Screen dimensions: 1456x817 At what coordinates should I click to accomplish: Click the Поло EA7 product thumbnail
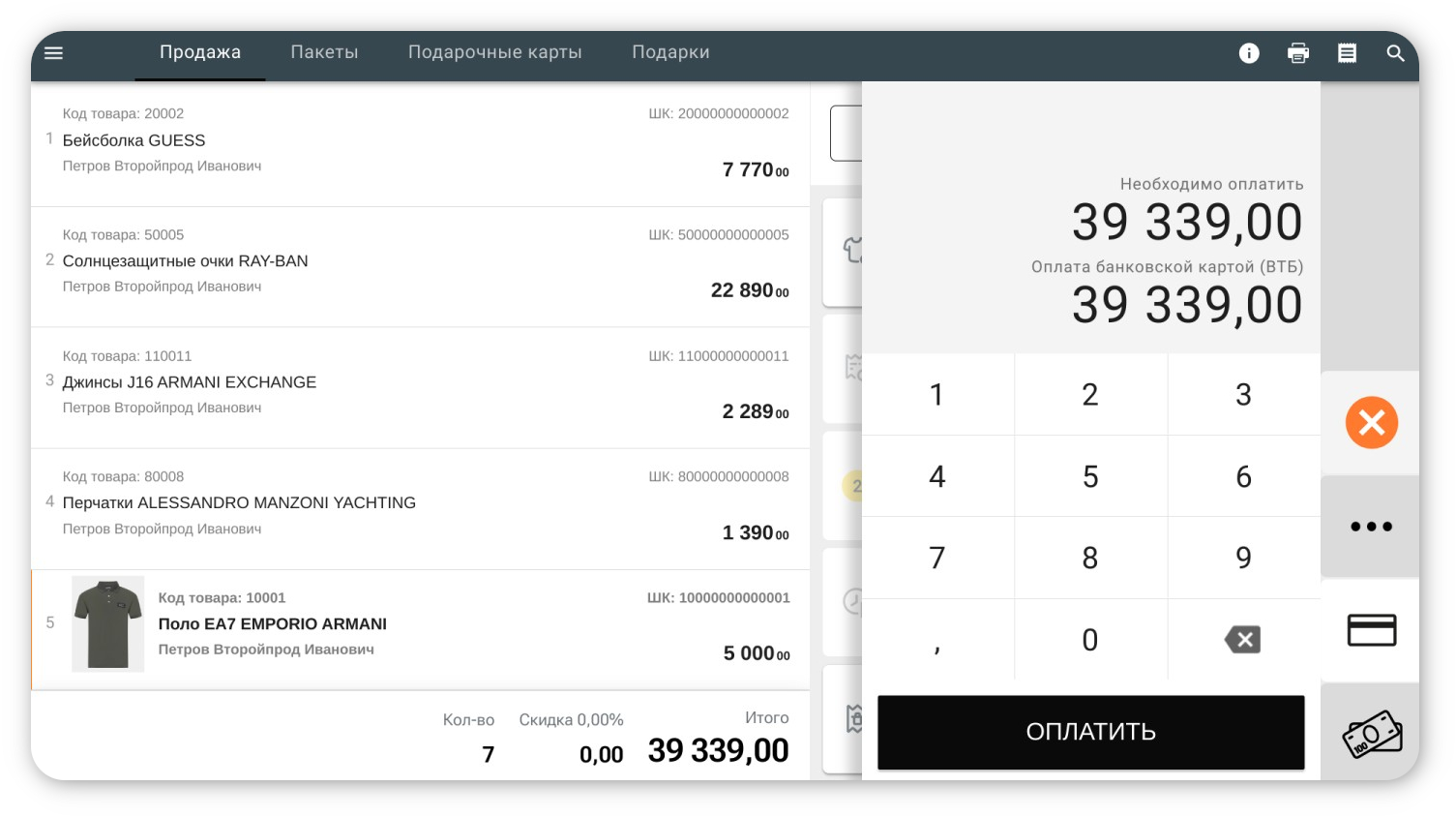(108, 624)
